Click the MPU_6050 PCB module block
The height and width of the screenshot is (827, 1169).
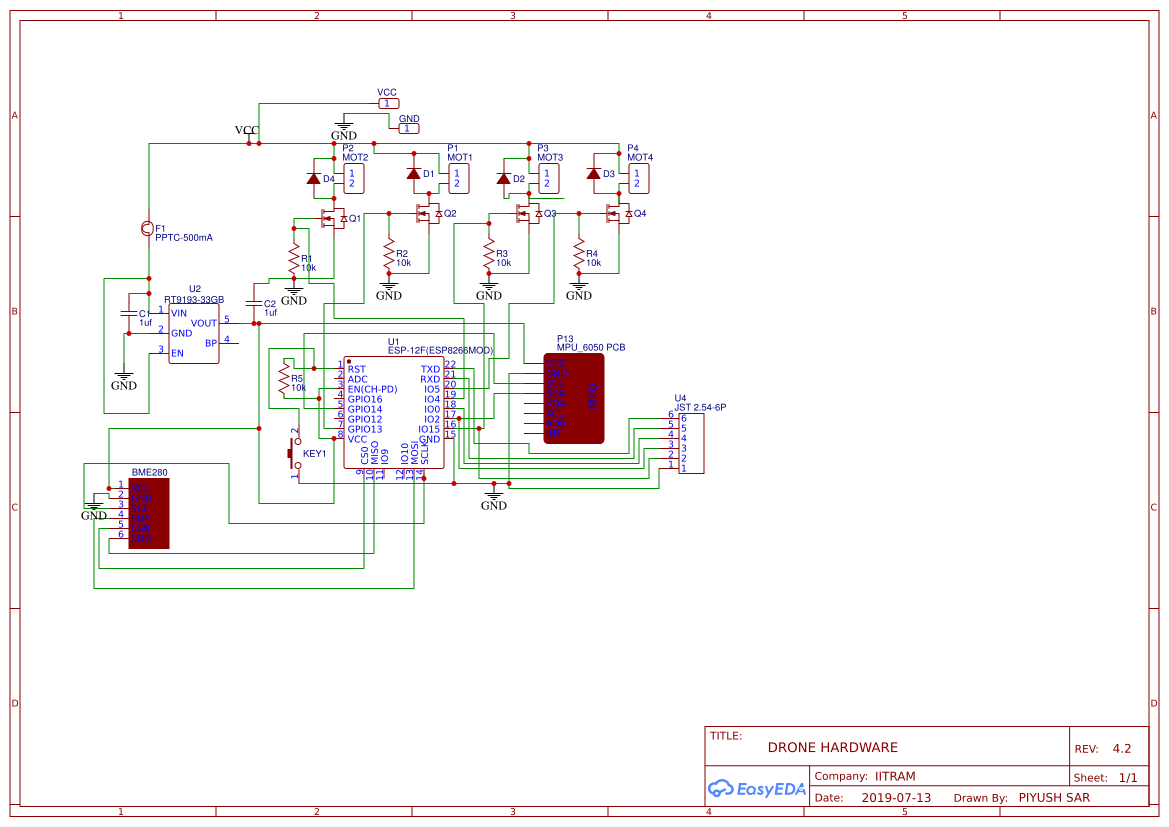(574, 398)
